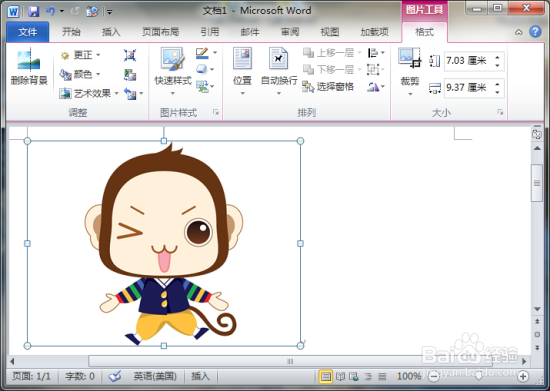This screenshot has width=550, height=391.
Task: Switch to the Mailings (邮件) tab
Action: [250, 32]
